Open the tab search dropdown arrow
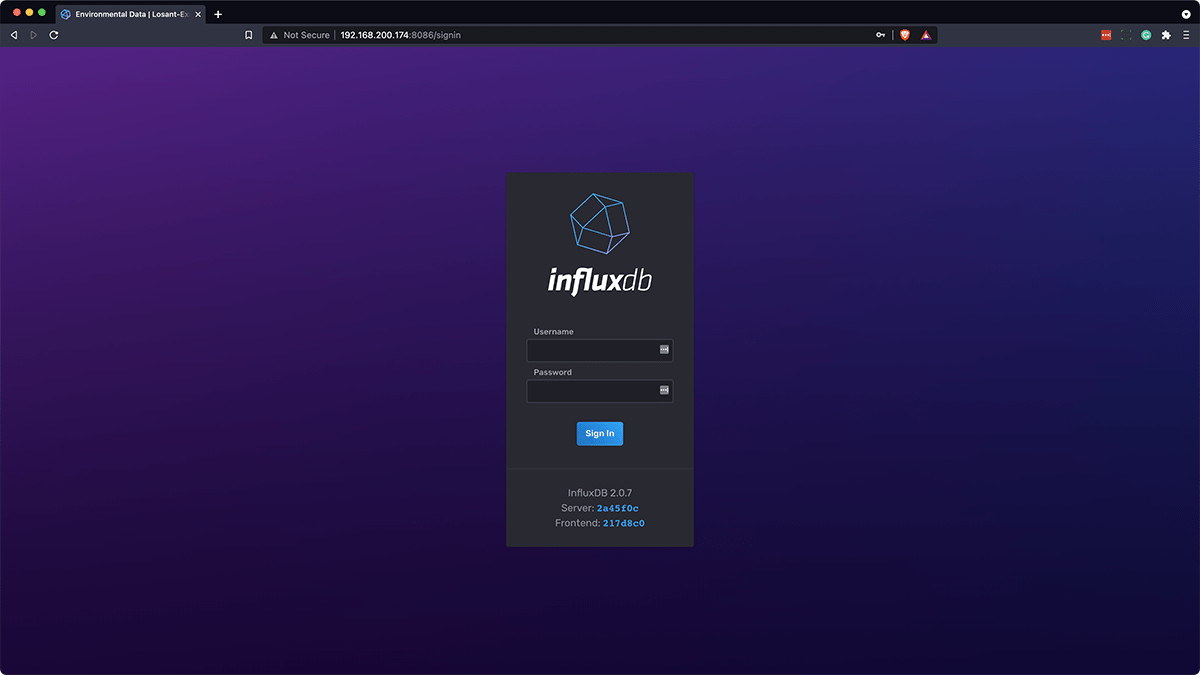The height and width of the screenshot is (675, 1200). 1186,14
